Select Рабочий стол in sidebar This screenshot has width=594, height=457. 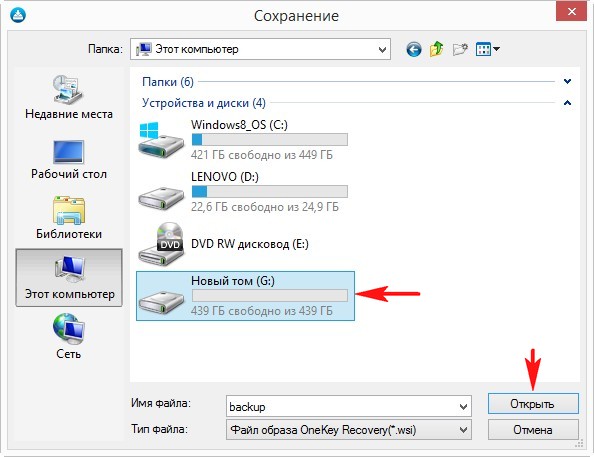(x=69, y=159)
